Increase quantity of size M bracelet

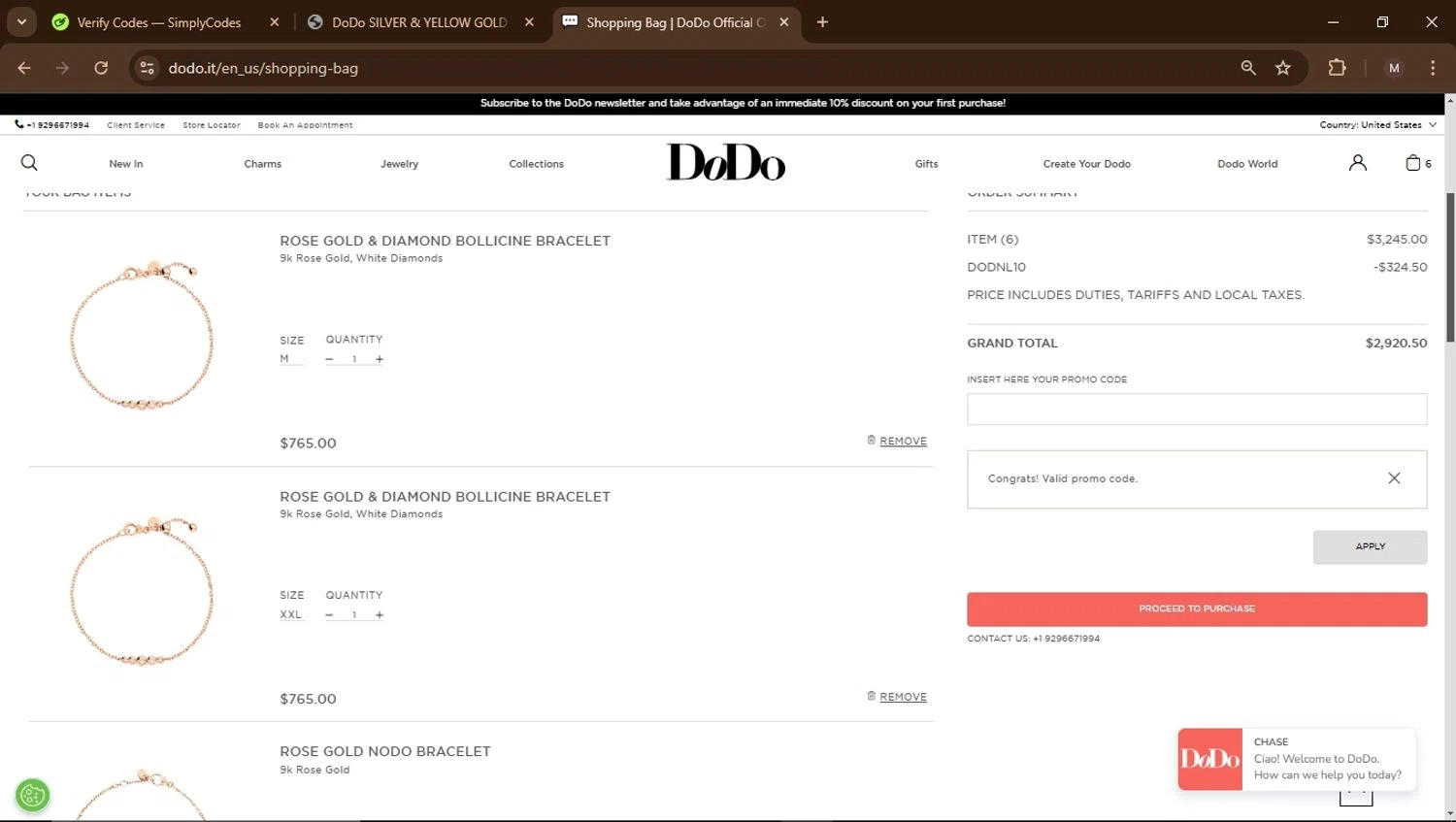pyautogui.click(x=380, y=359)
